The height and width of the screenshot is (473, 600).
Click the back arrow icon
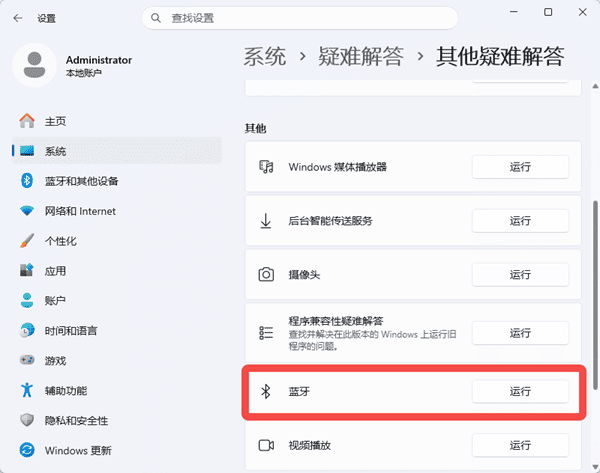pos(18,18)
